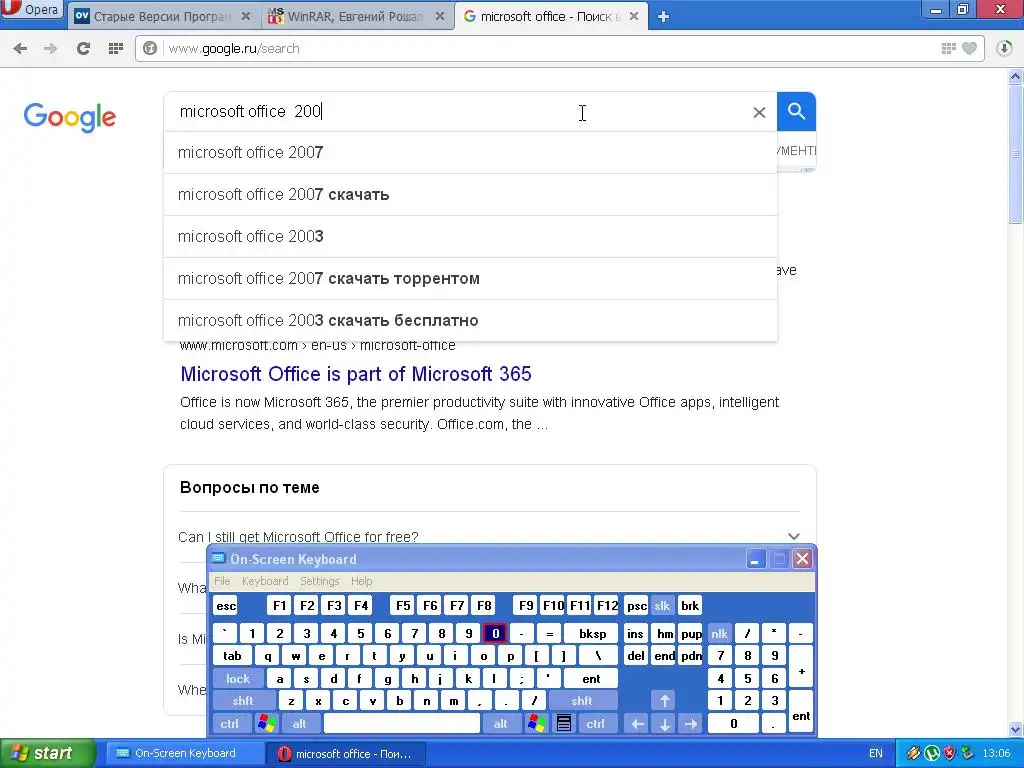Click the tab key on-screen
Viewport: 1024px width, 768px height.
232,656
